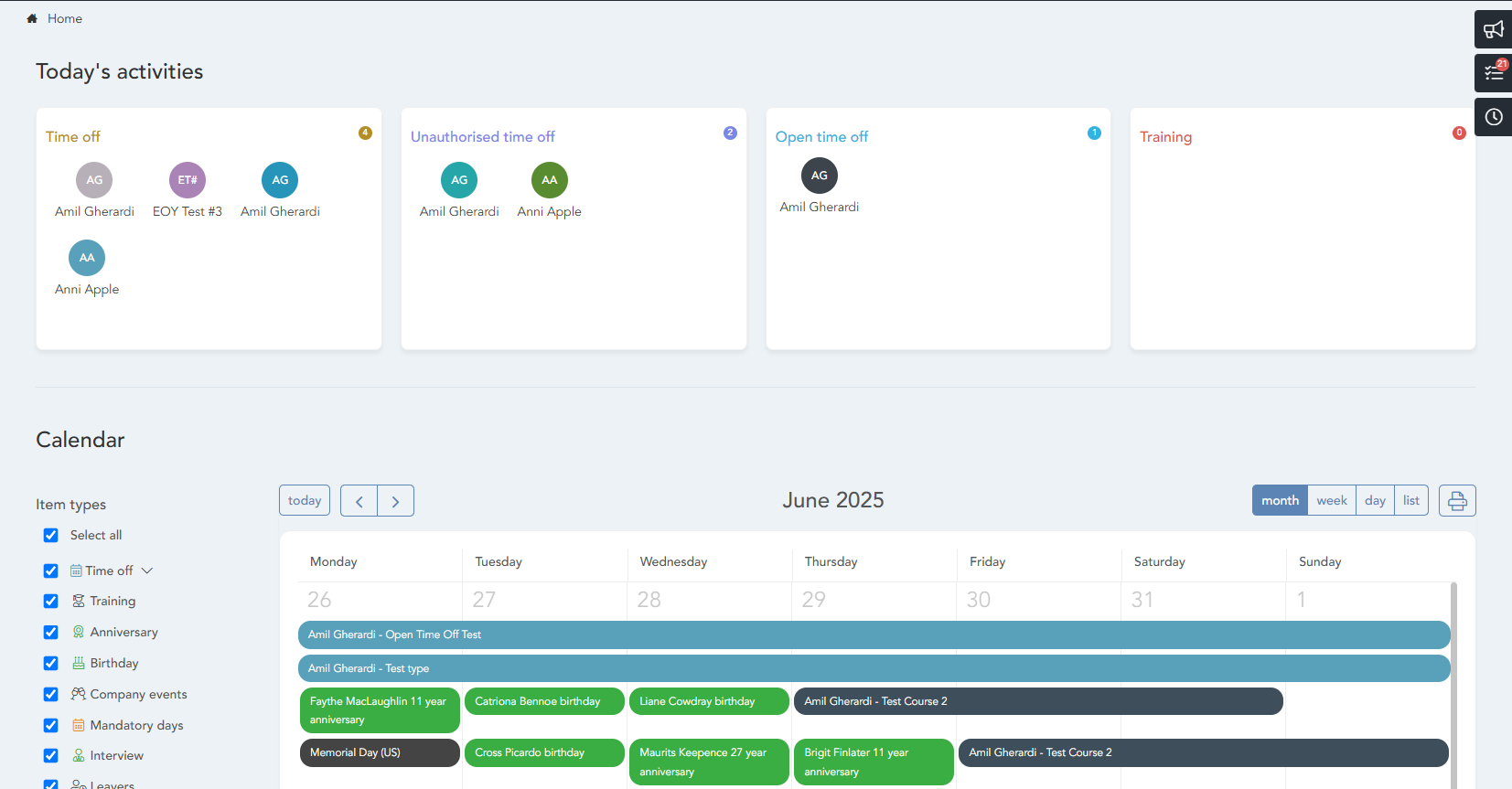Click the clock icon in the right sidebar
This screenshot has height=789, width=1512.
1493,117
